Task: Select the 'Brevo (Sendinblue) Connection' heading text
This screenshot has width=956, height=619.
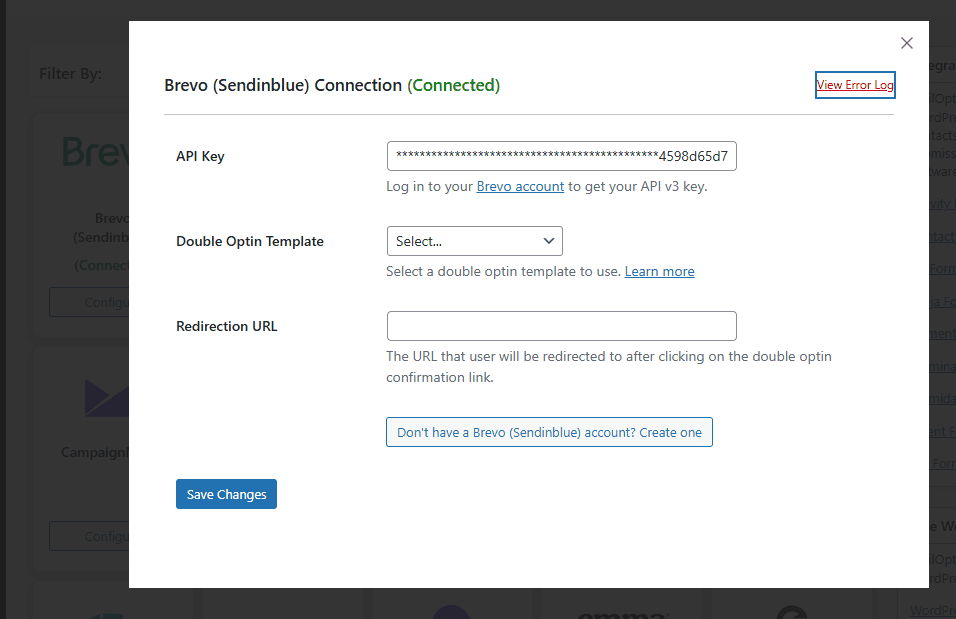Action: (283, 85)
